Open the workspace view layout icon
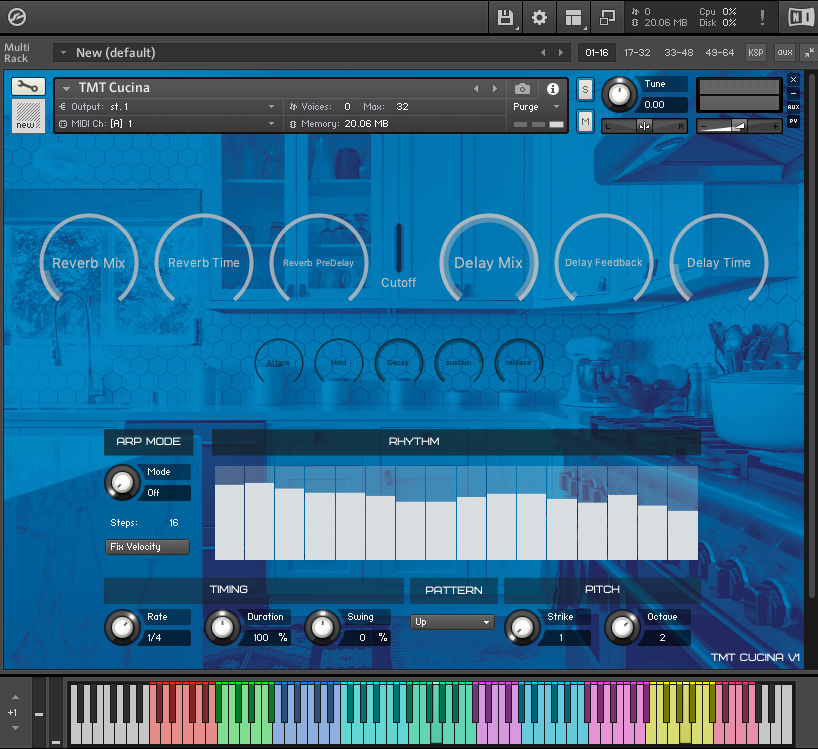 point(573,17)
